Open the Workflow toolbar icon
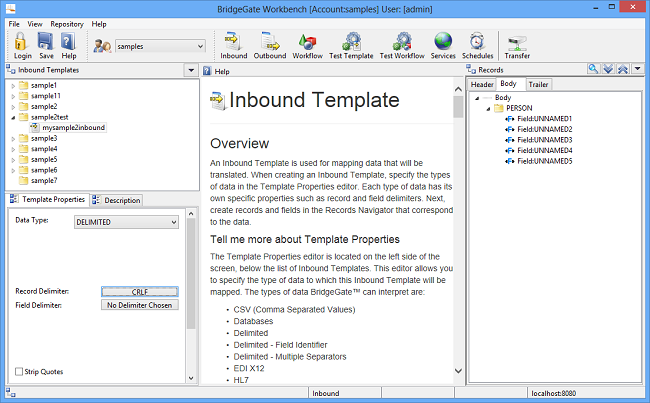This screenshot has height=403, width=650. [x=307, y=41]
